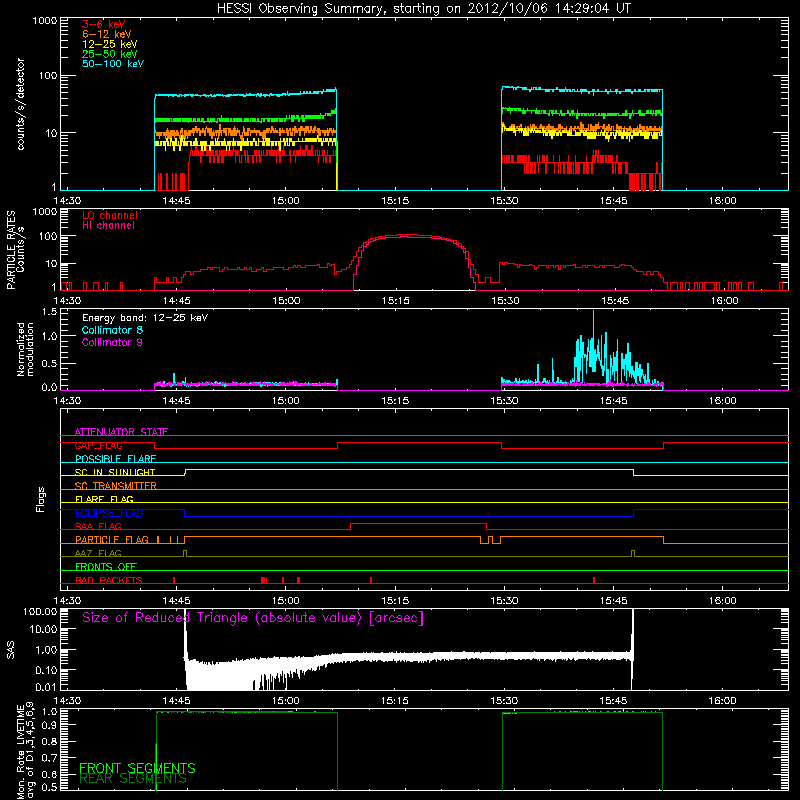This screenshot has width=800, height=800.
Task: Click the yellow "12-25 keV" legend entry
Action: click(110, 44)
